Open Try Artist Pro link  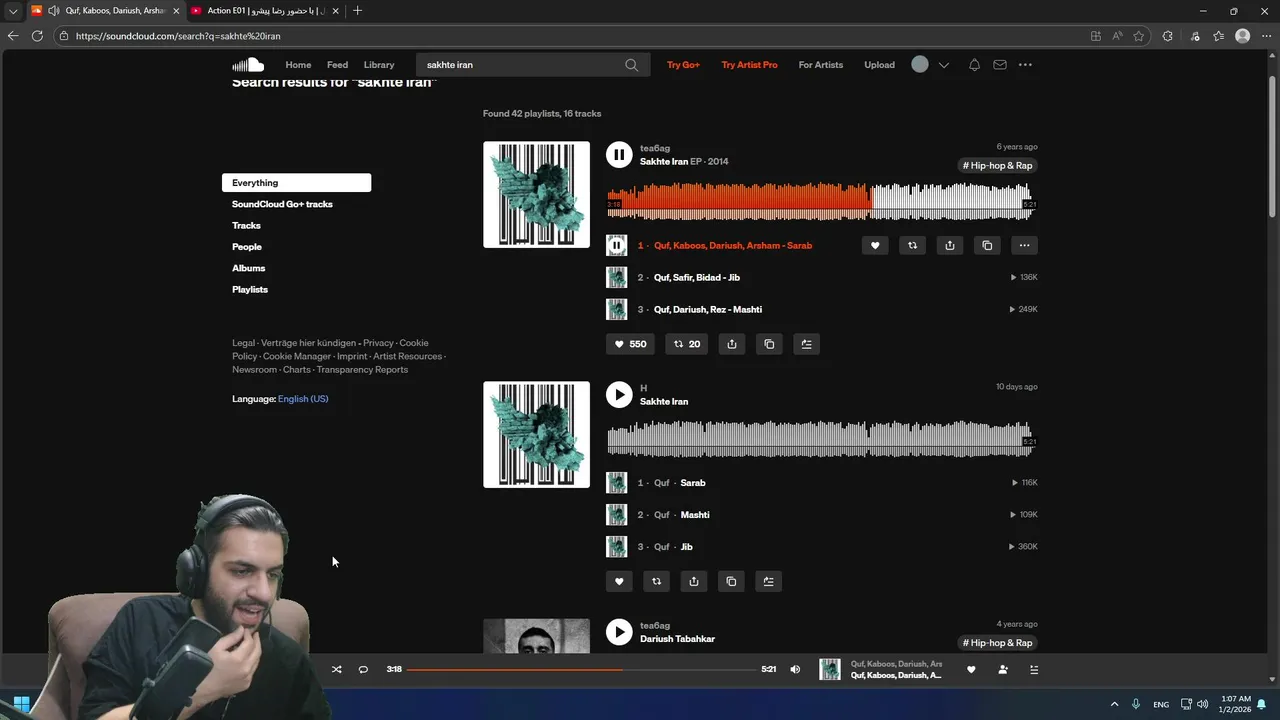pyautogui.click(x=749, y=65)
